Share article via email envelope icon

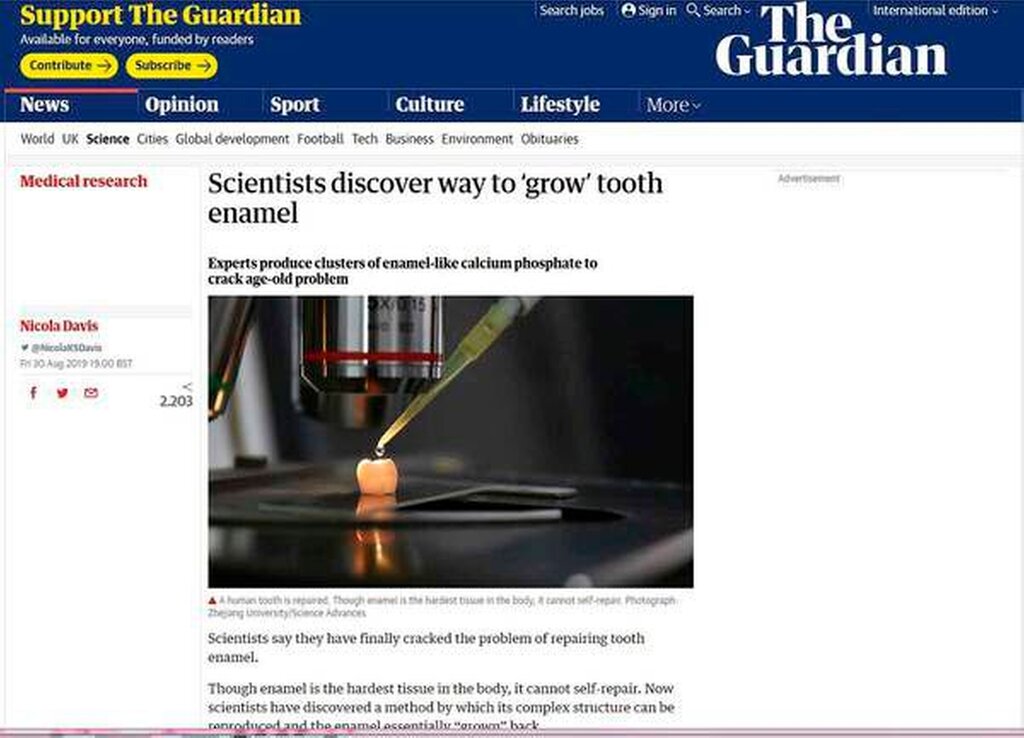[x=91, y=393]
